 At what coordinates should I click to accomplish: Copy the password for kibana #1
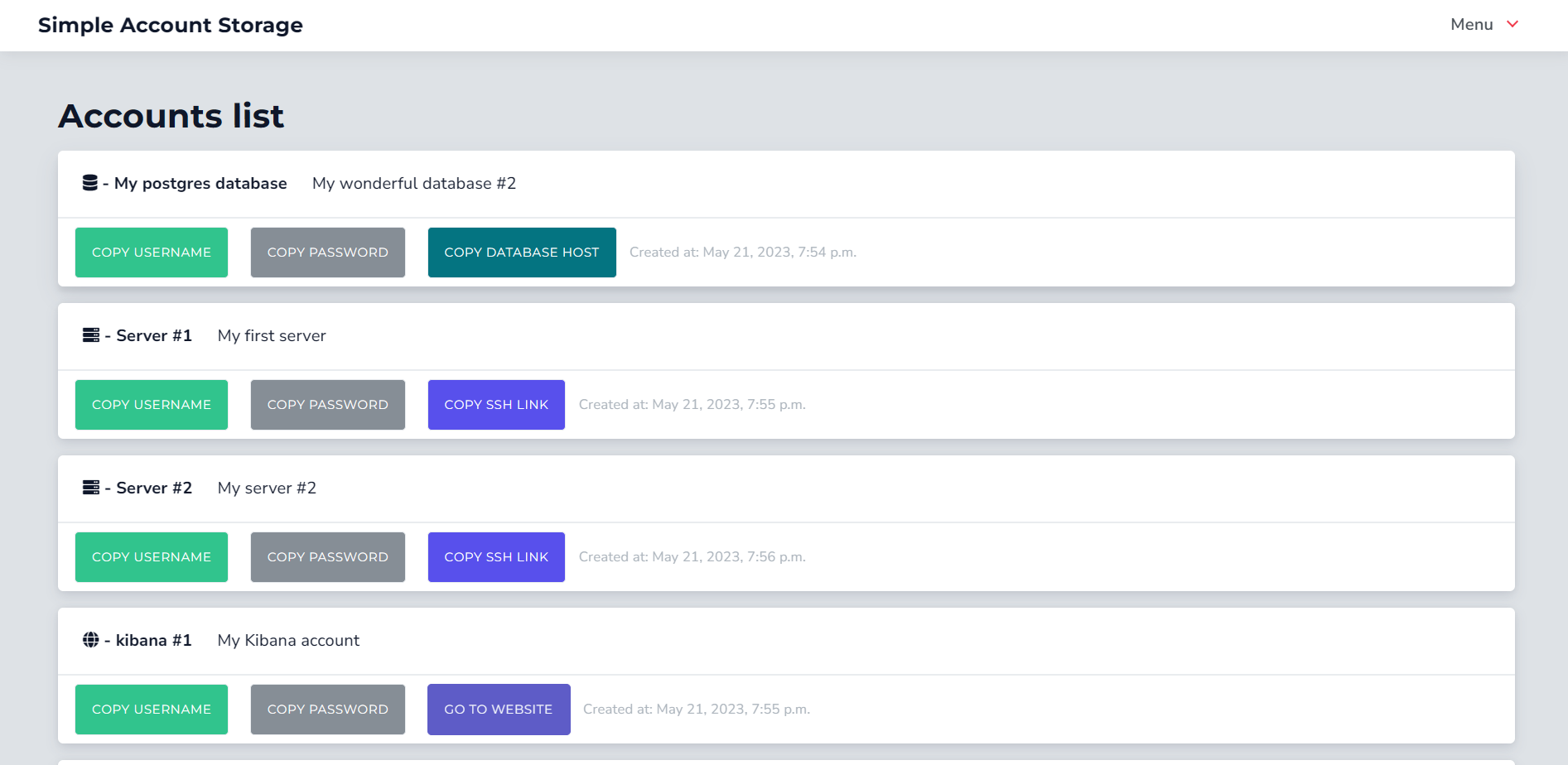327,709
